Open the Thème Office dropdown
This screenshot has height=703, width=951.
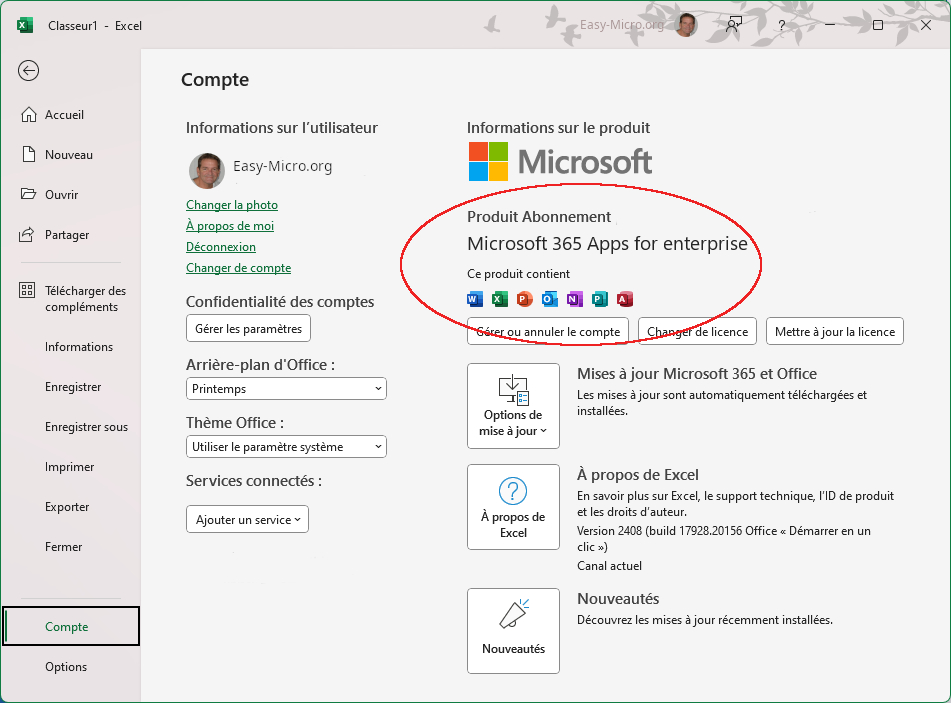(286, 446)
